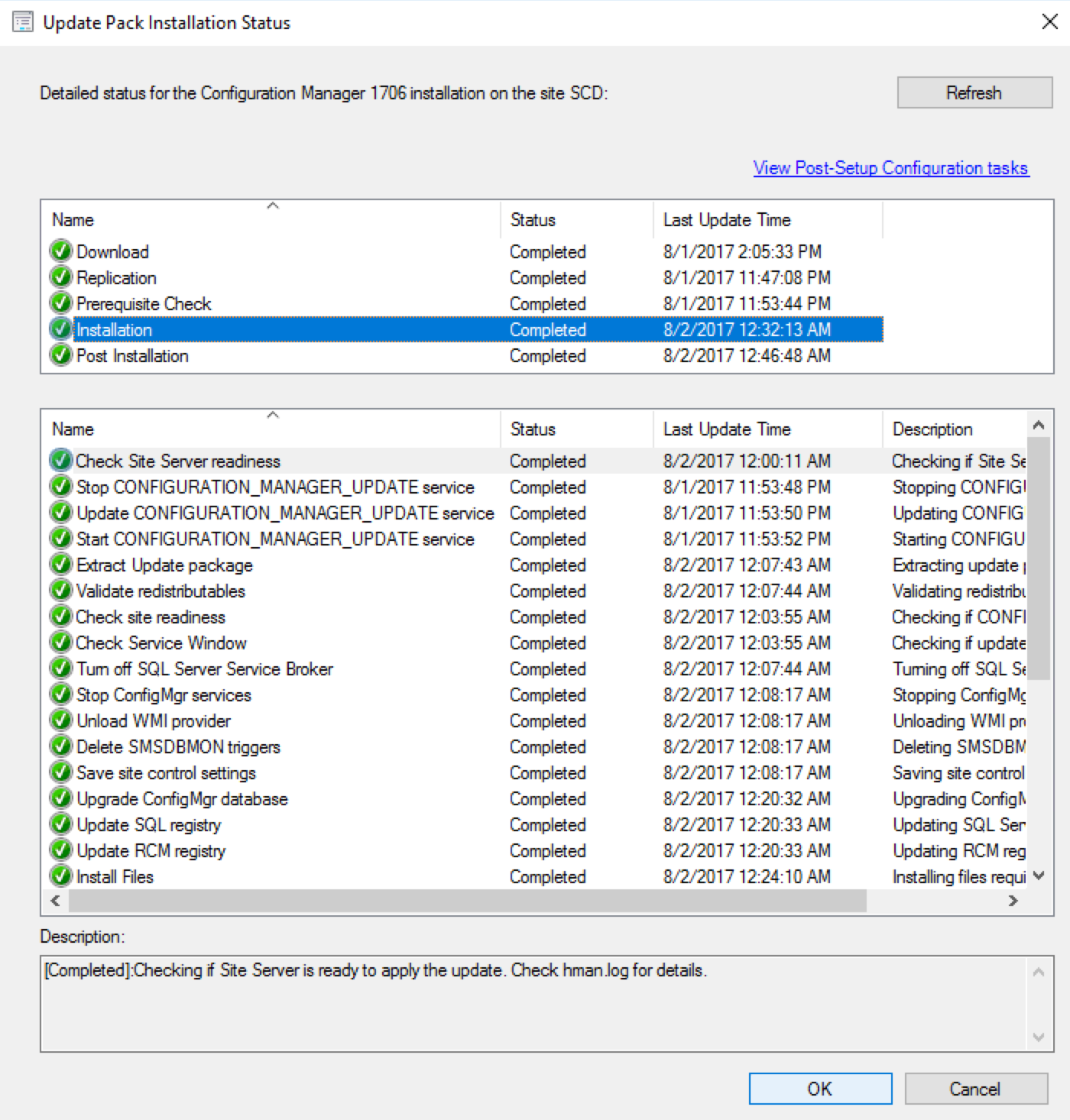The width and height of the screenshot is (1070, 1120).
Task: Sort upper list by Last Update Time header
Action: pos(768,220)
